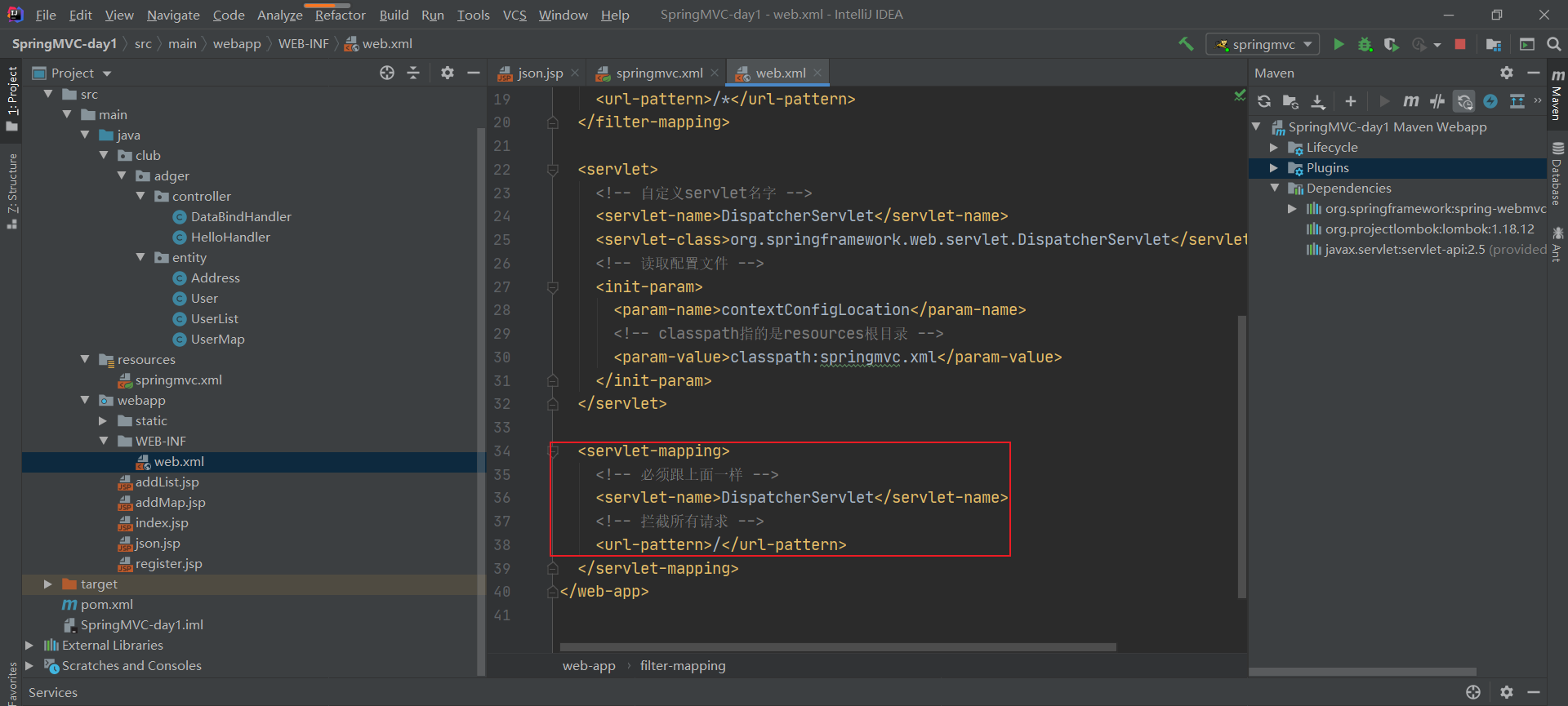
Task: Start Debug with the bug icon
Action: click(x=1365, y=44)
